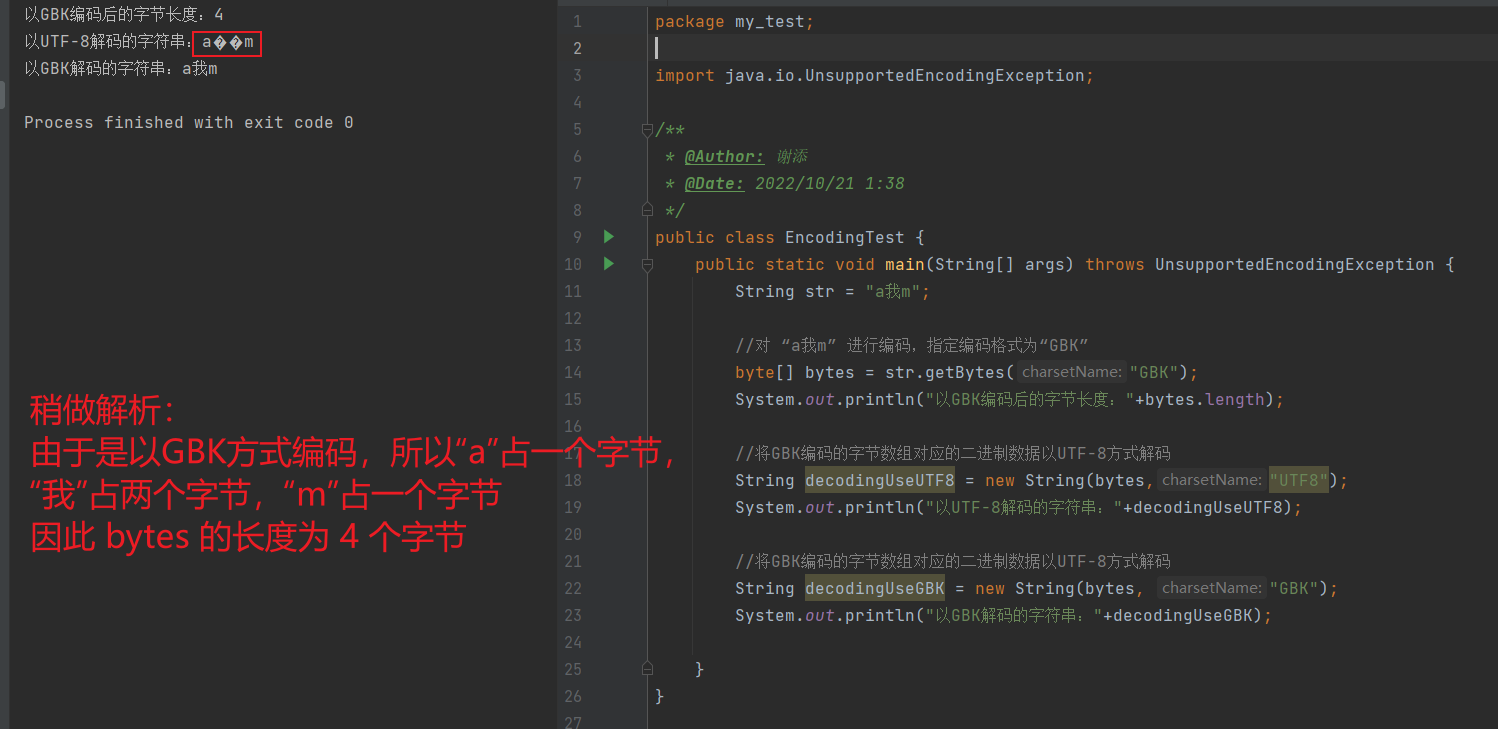The image size is (1498, 729).
Task: Click the println statement on line 19
Action: (1019, 507)
